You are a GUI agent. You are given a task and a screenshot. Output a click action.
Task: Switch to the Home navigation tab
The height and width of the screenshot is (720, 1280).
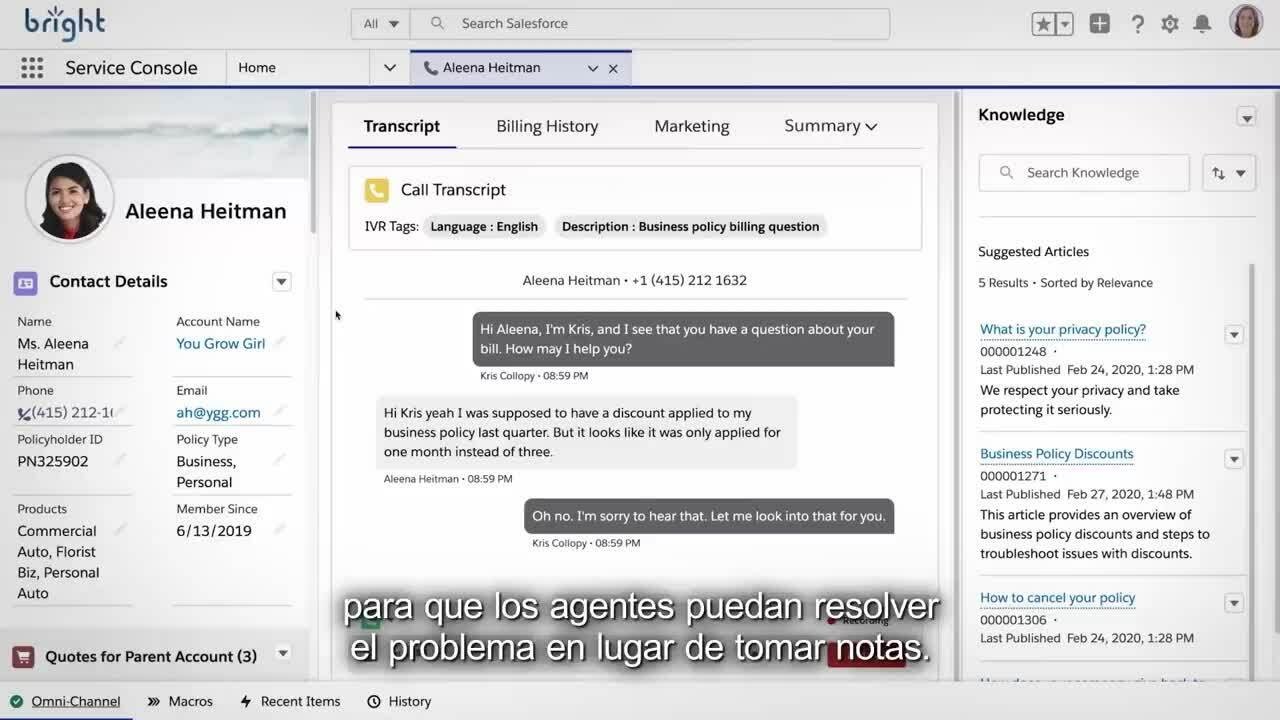(x=257, y=68)
